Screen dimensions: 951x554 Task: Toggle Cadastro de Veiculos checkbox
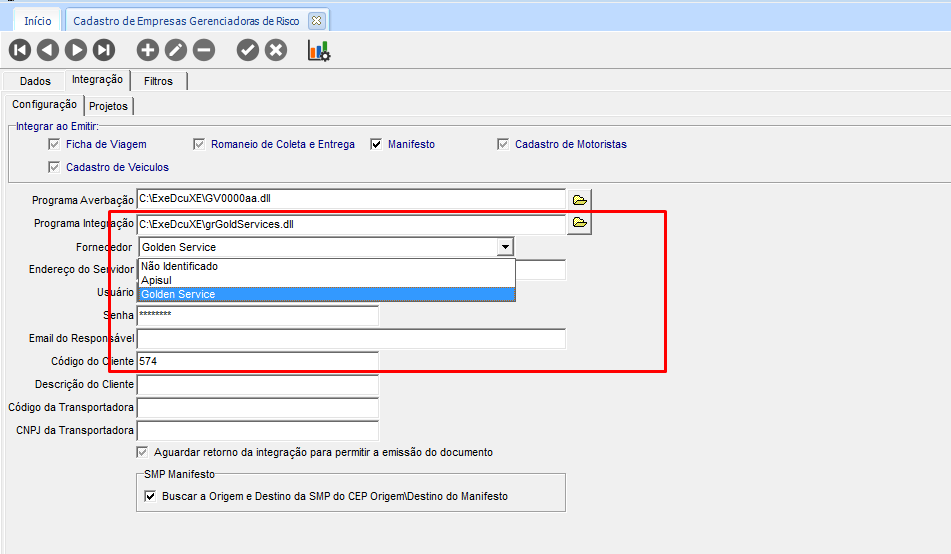tap(54, 167)
